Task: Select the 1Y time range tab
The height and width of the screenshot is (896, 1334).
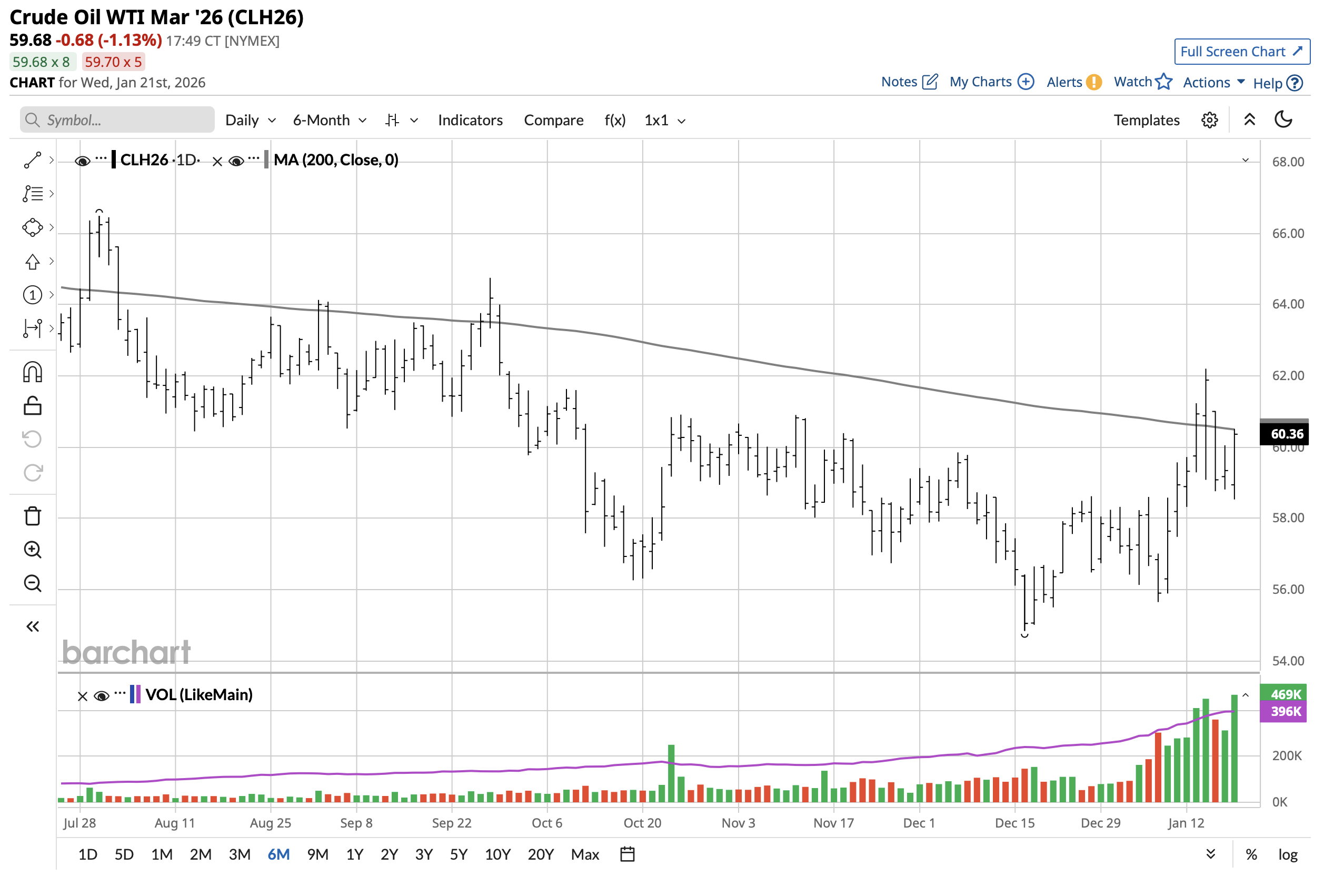Action: point(354,854)
